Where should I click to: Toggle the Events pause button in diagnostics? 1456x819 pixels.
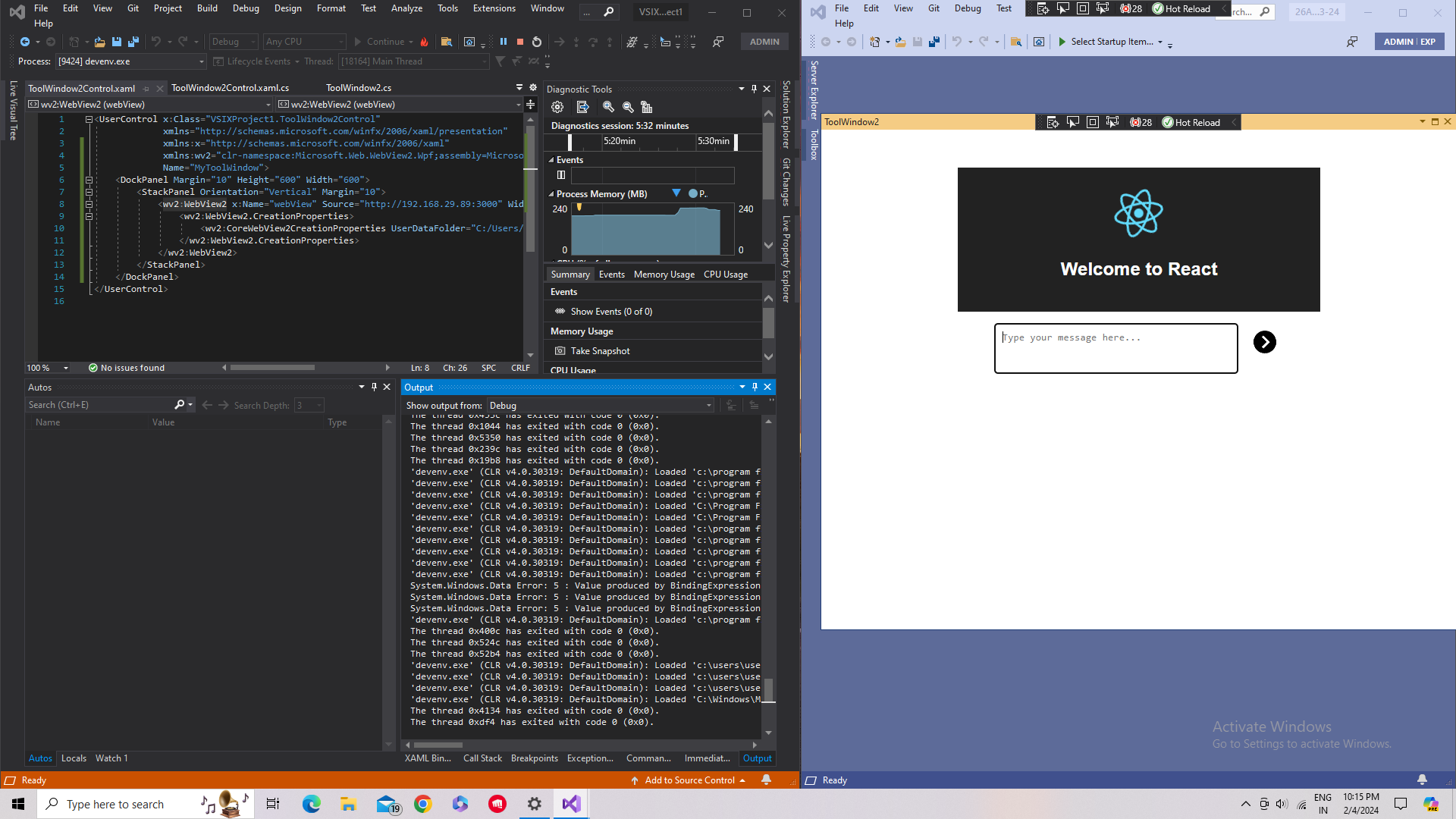pyautogui.click(x=561, y=175)
